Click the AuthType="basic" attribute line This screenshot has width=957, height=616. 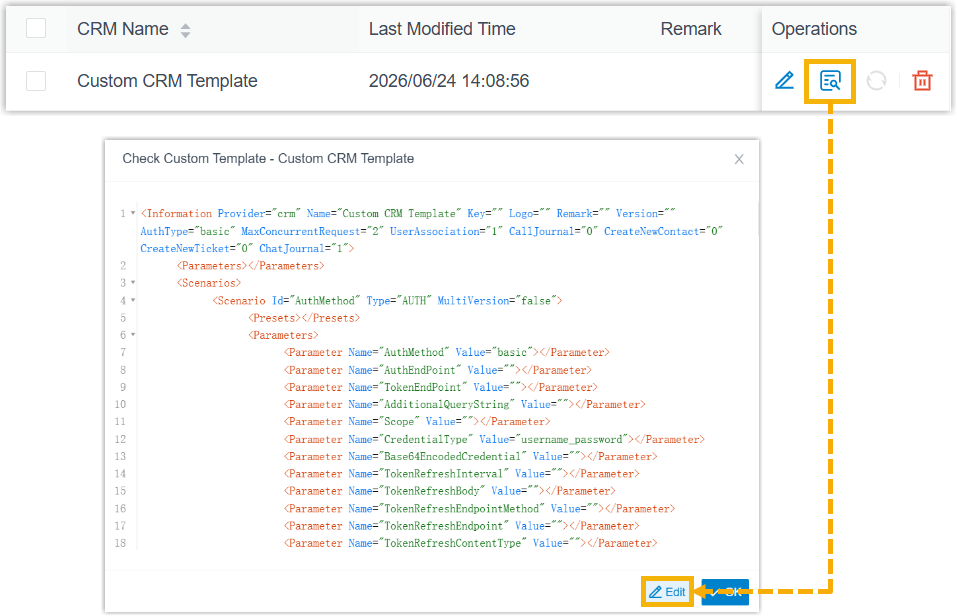432,231
